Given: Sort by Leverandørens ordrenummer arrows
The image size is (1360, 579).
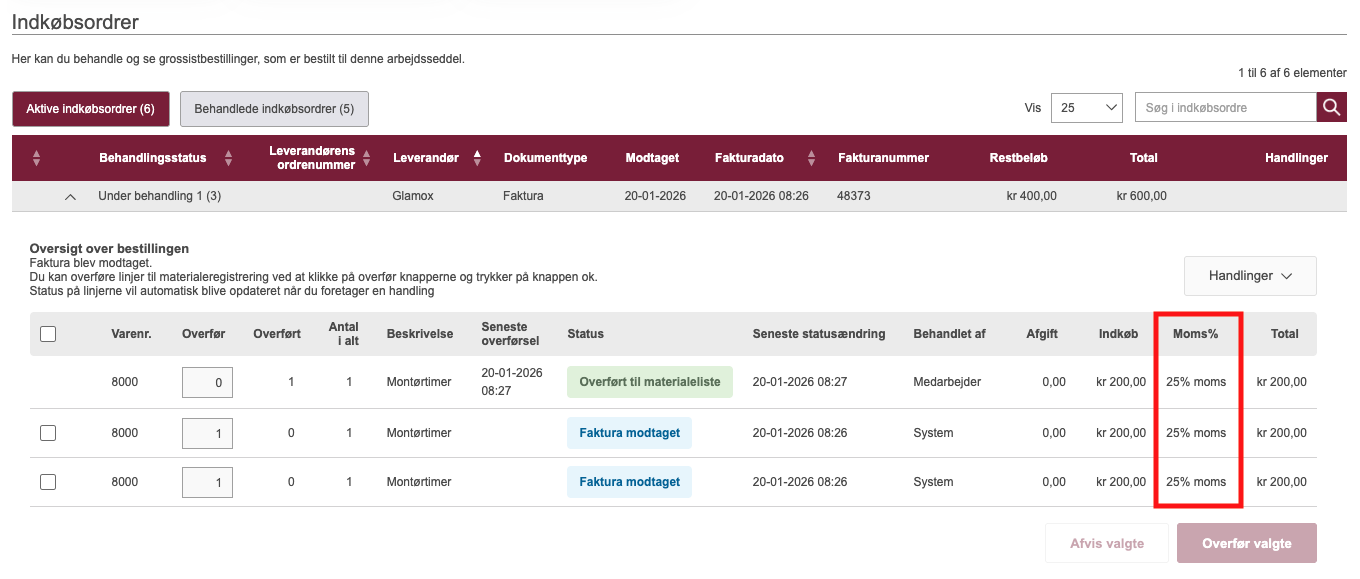Looking at the screenshot, I should tap(366, 158).
